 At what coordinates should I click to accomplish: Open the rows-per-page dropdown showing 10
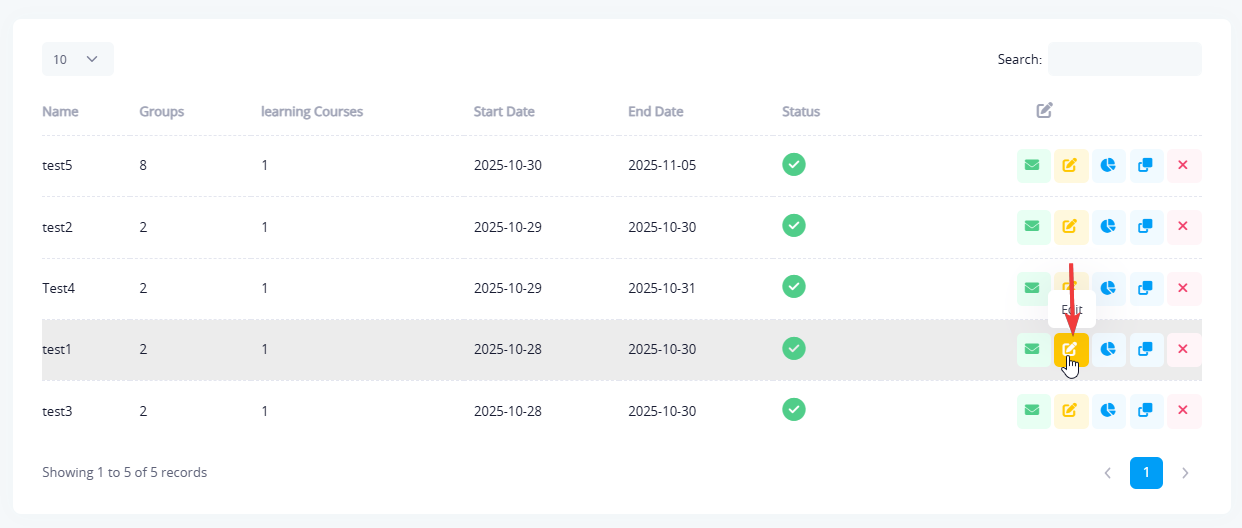pos(77,59)
